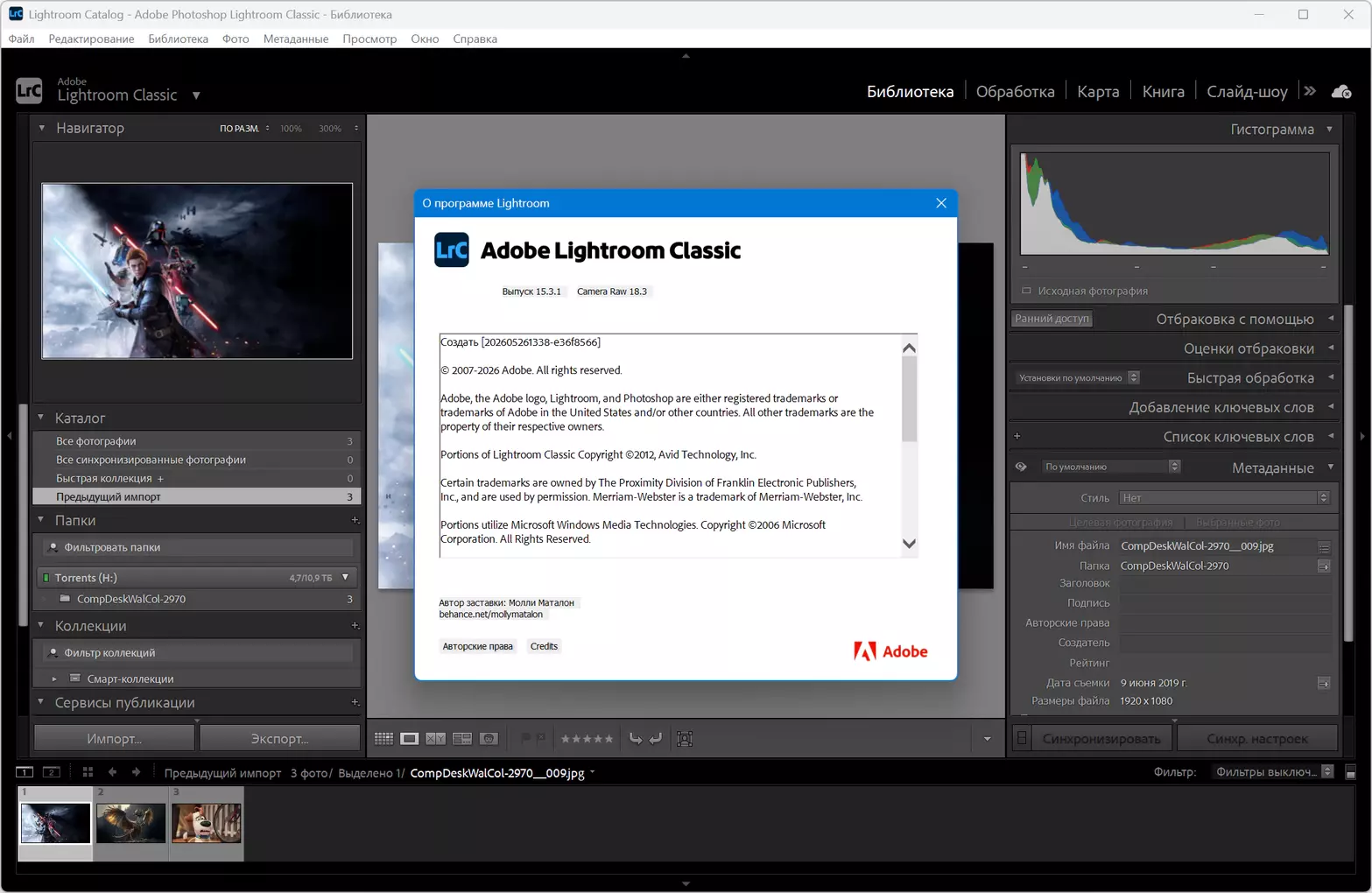Collapse the Коллекции panel

[41, 626]
